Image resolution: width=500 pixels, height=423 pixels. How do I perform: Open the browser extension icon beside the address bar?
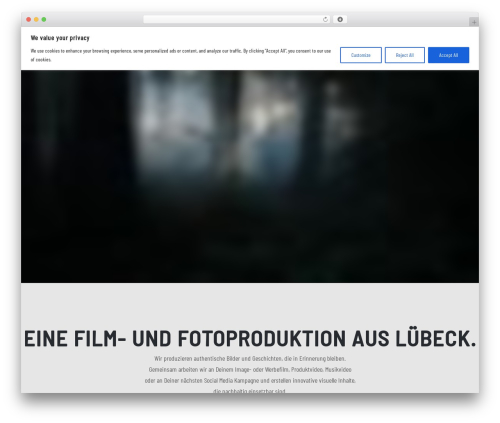pos(340,20)
